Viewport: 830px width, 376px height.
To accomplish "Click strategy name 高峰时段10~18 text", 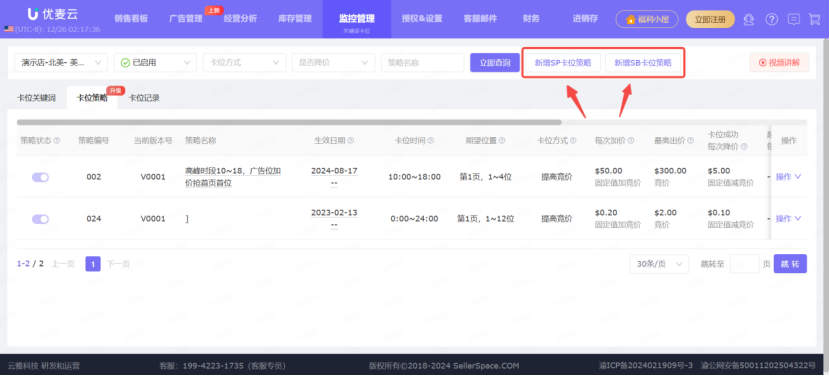I will (232, 177).
